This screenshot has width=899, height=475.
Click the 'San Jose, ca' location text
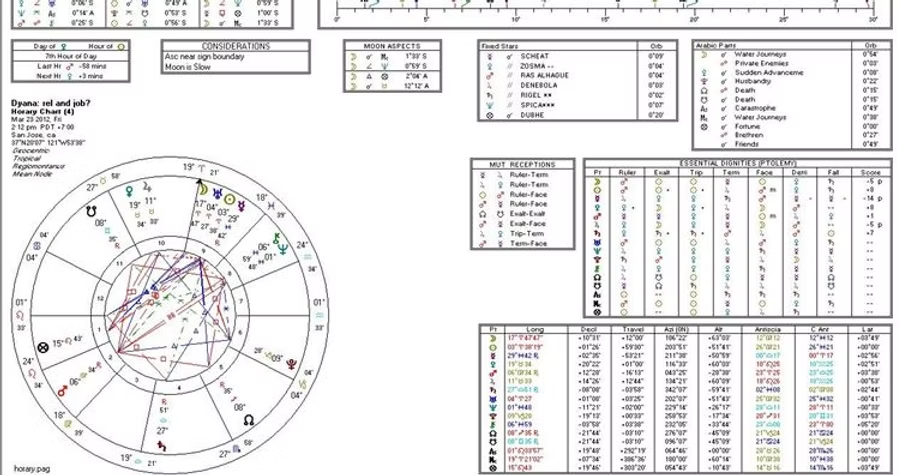pyautogui.click(x=33, y=135)
